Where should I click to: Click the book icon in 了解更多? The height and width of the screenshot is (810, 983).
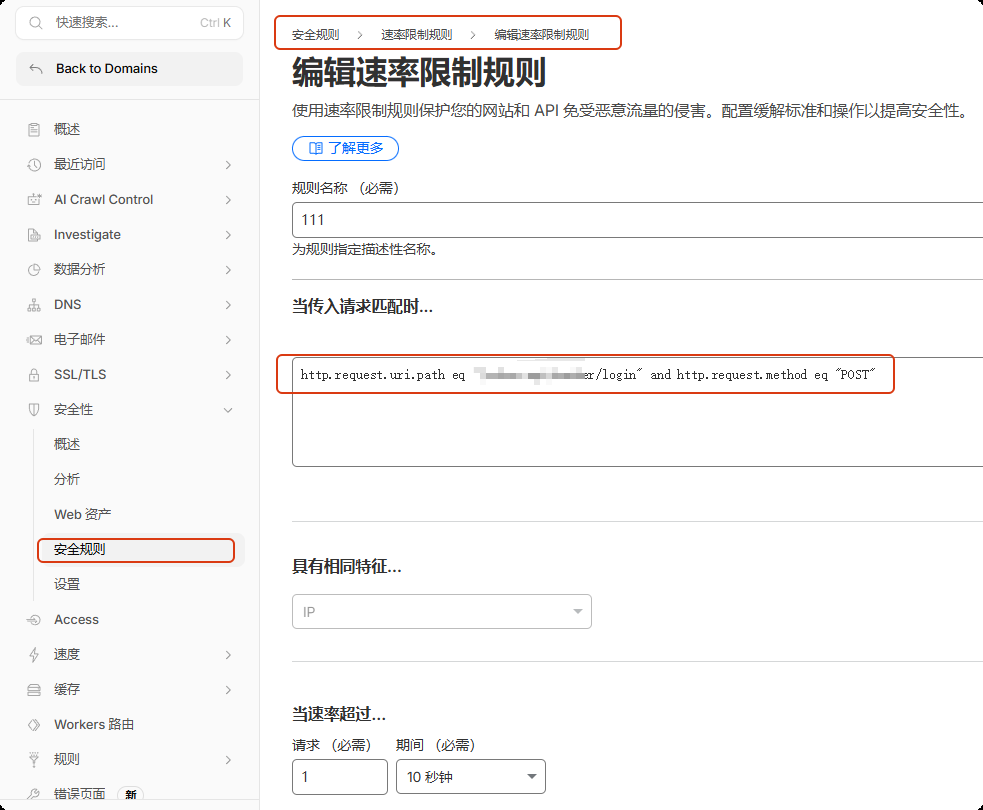(316, 148)
